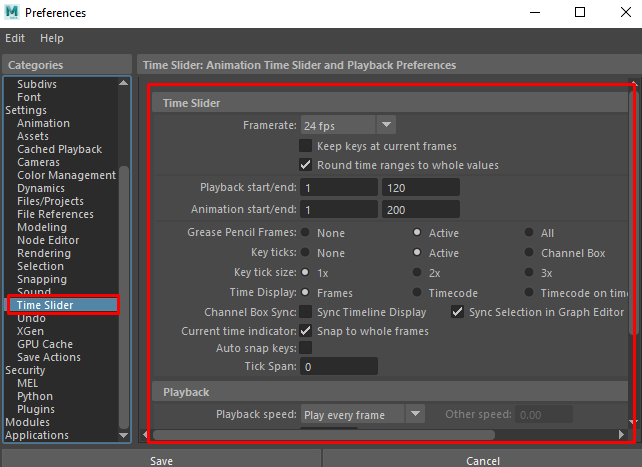Choose Channel Box for Key ticks
The width and height of the screenshot is (642, 467).
point(530,254)
